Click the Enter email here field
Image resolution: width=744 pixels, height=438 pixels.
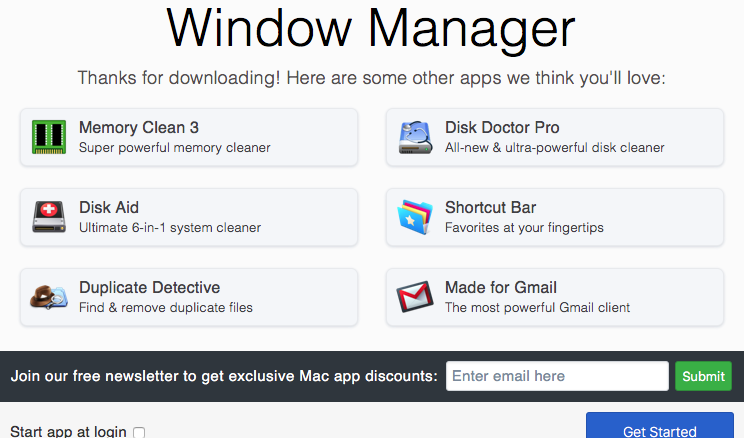(x=557, y=376)
